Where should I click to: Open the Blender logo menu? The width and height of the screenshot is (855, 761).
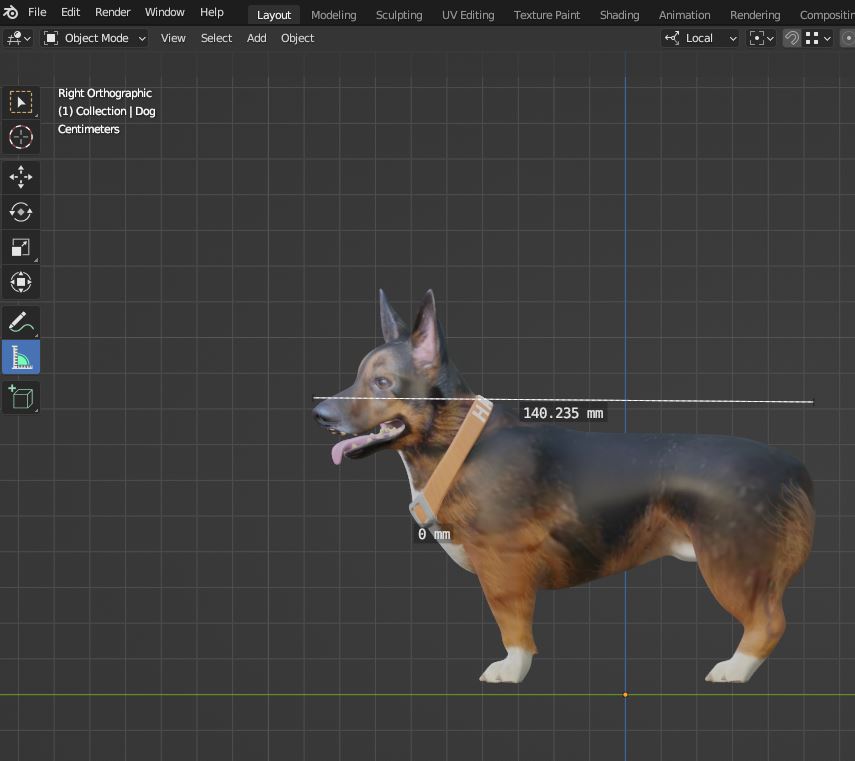[11, 13]
